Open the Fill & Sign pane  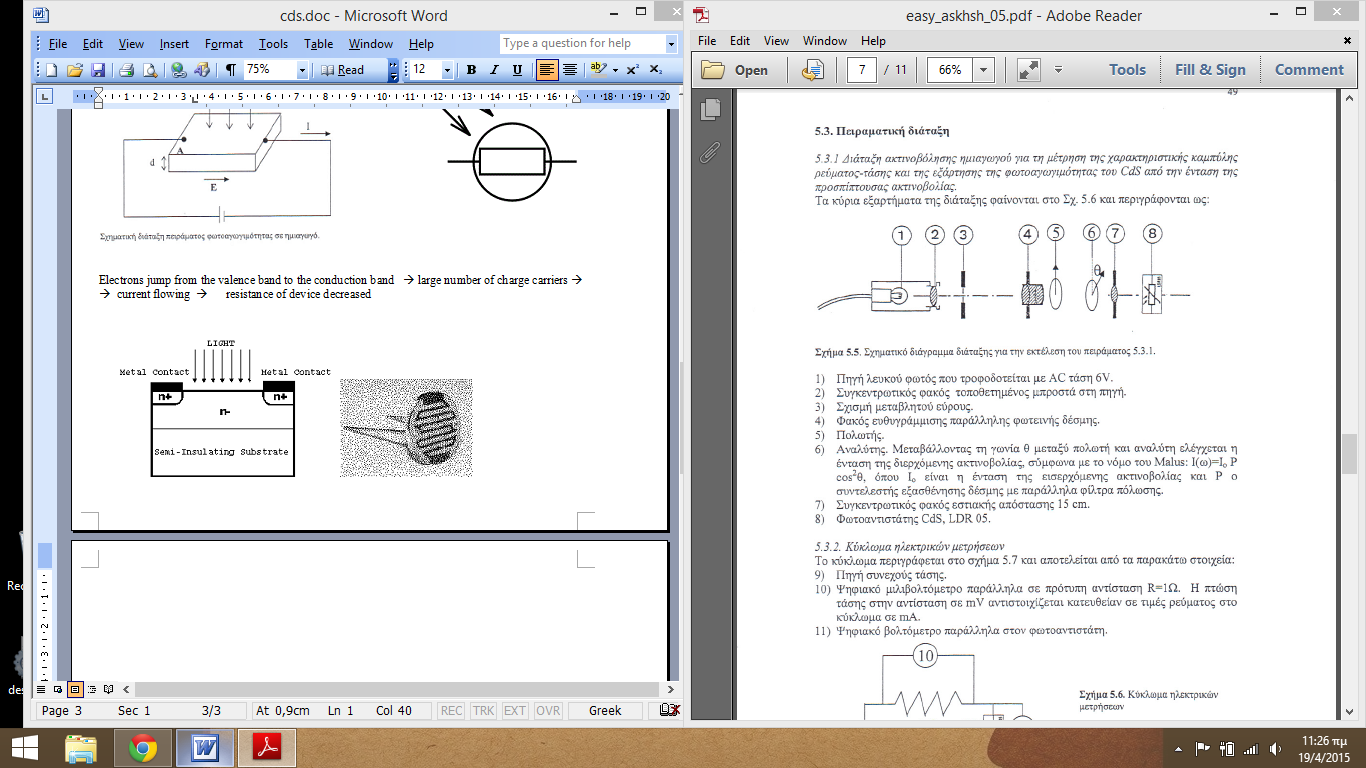coord(1210,70)
